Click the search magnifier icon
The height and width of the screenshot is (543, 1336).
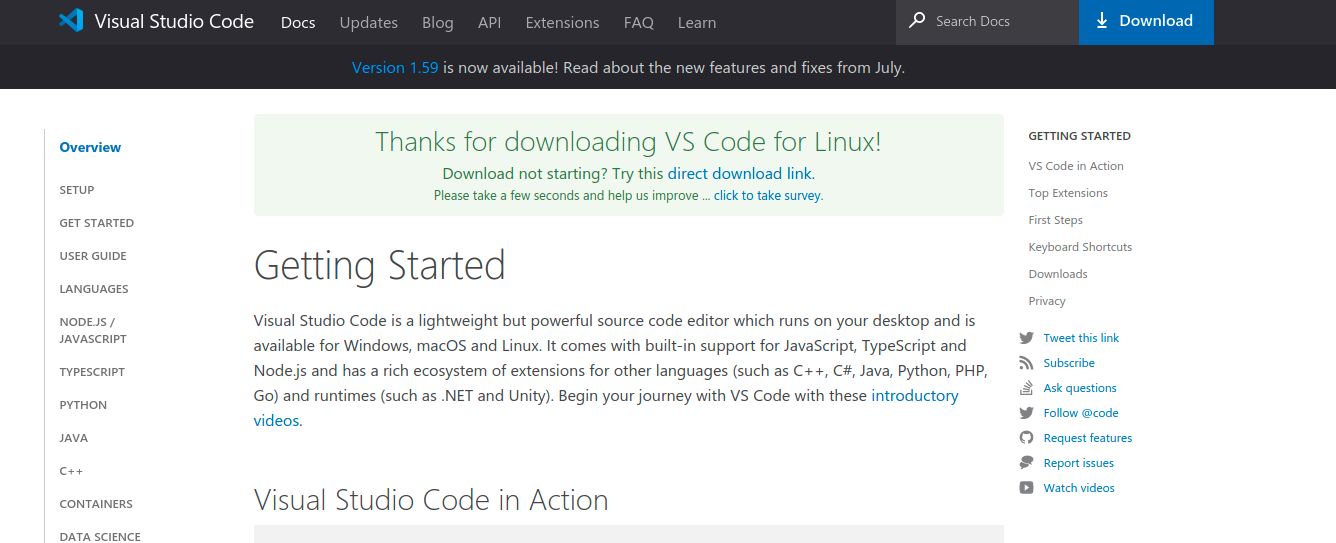(918, 21)
